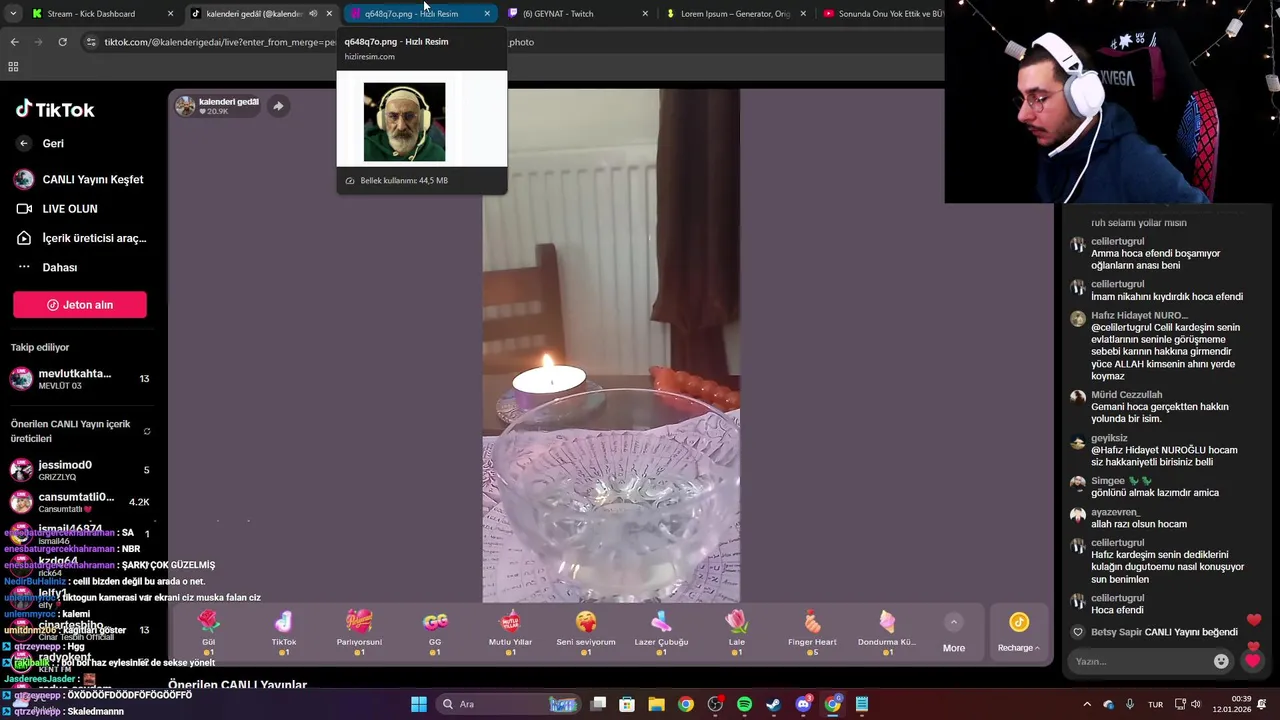1280x720 pixels.
Task: Show hidden system tray icons
Action: point(1087,704)
